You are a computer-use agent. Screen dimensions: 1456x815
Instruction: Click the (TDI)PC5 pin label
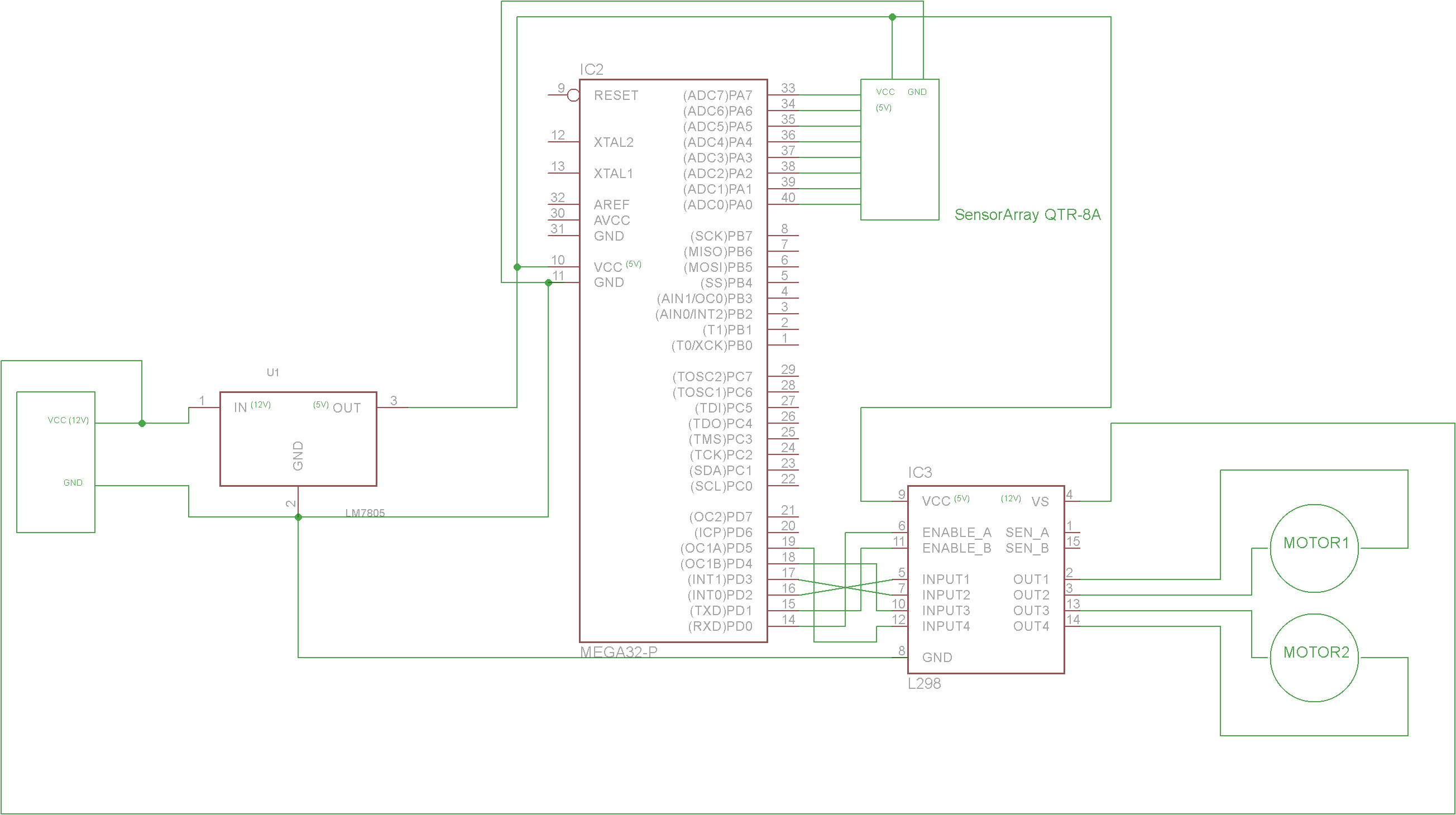[x=724, y=408]
